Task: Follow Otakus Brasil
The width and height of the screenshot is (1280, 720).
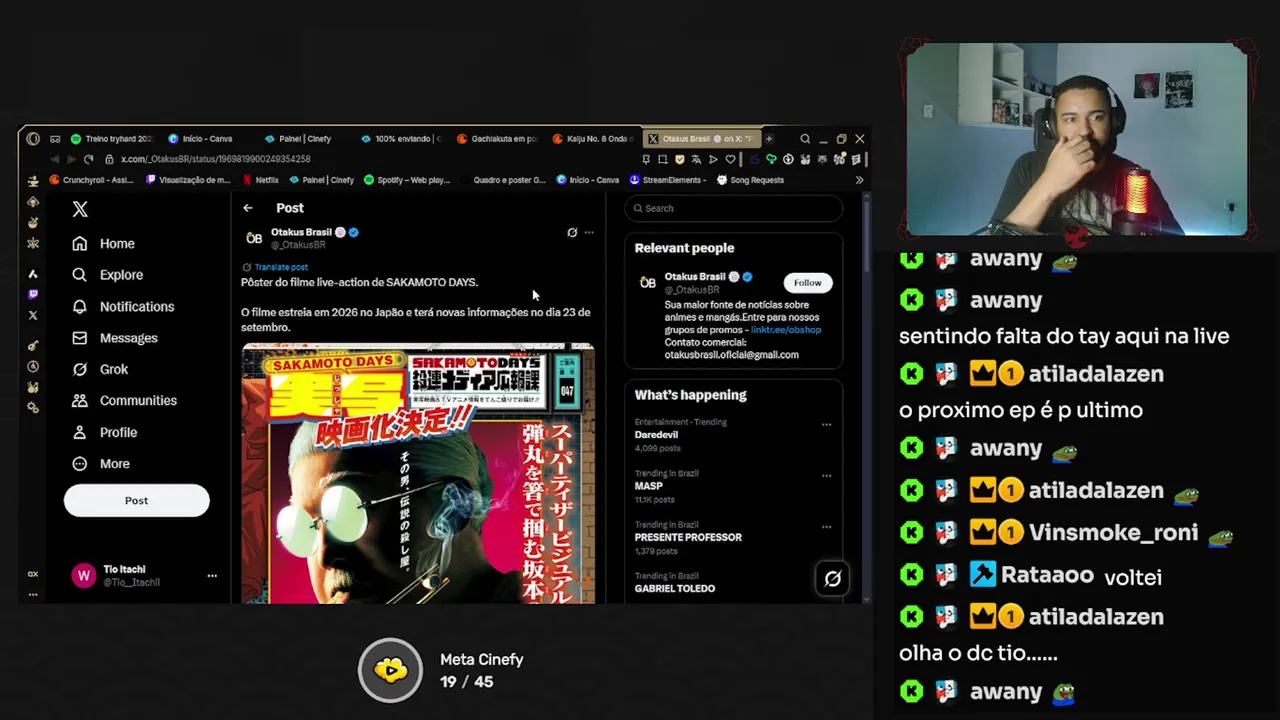Action: pyautogui.click(x=807, y=283)
